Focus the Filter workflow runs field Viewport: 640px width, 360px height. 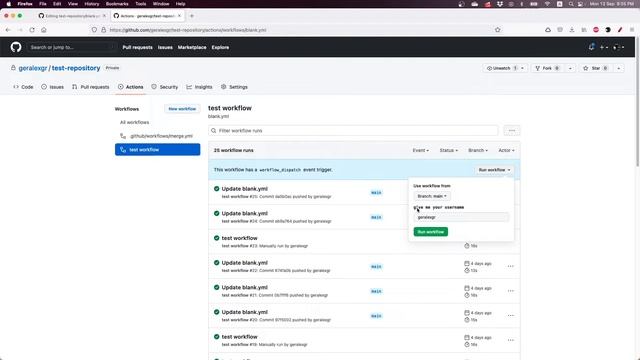(353, 131)
